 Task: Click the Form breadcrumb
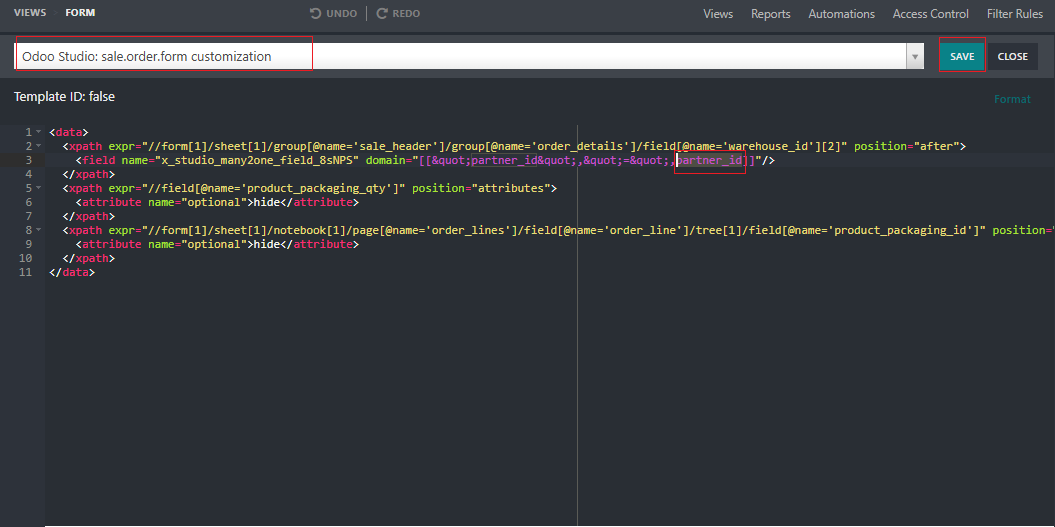click(x=80, y=13)
